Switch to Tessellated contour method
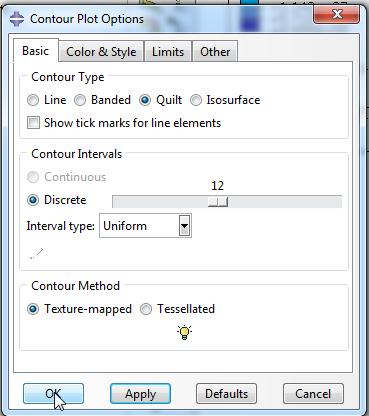The image size is (369, 416). [146, 309]
